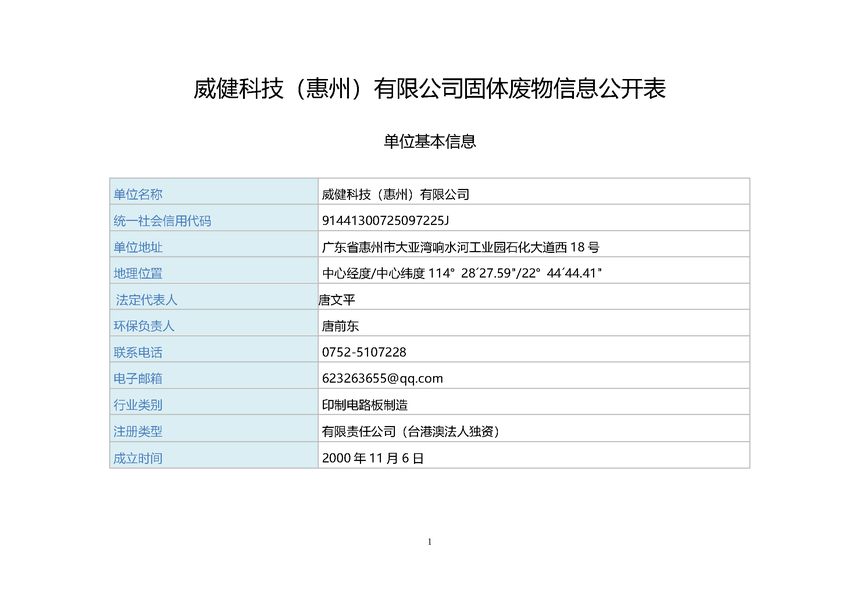Screen dimensions: 860x608
Task: Click the document title 威健科技（惠州）有限公司固体废物信息公开表
Action: click(429, 89)
